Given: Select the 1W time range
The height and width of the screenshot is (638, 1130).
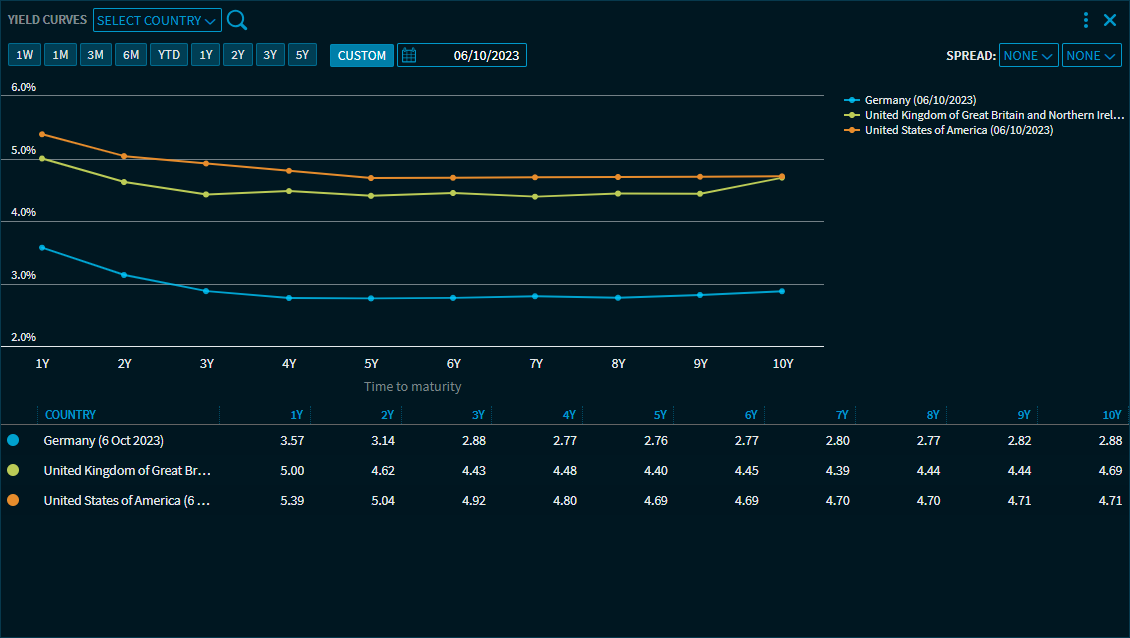Looking at the screenshot, I should click(25, 55).
